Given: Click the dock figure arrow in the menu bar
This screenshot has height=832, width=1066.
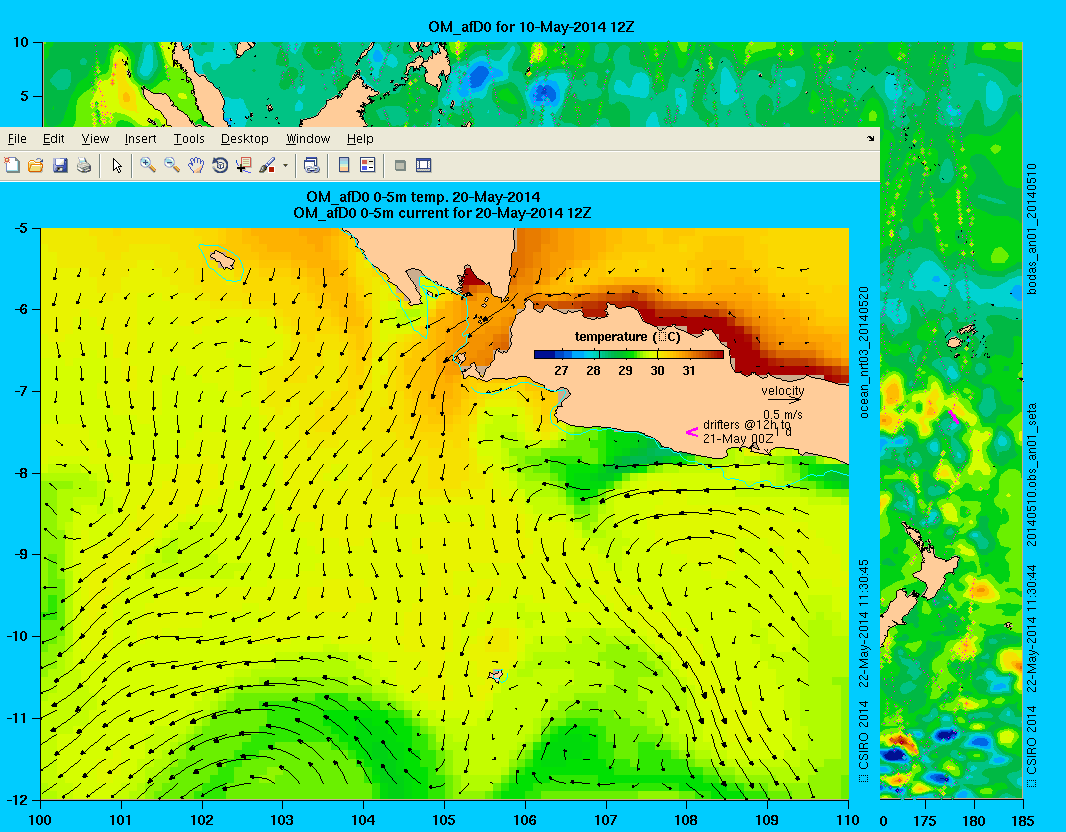Looking at the screenshot, I should pos(871,139).
